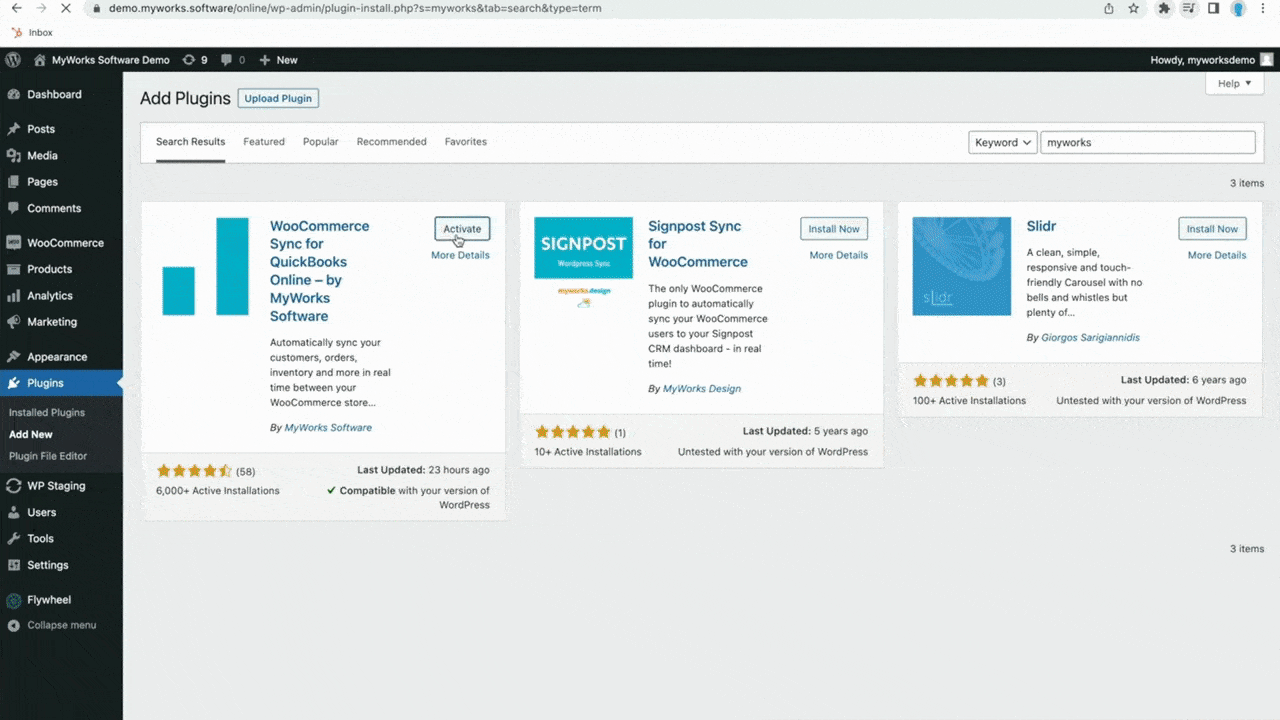The width and height of the screenshot is (1280, 720).
Task: Switch to the Favorites tab
Action: [x=466, y=142]
